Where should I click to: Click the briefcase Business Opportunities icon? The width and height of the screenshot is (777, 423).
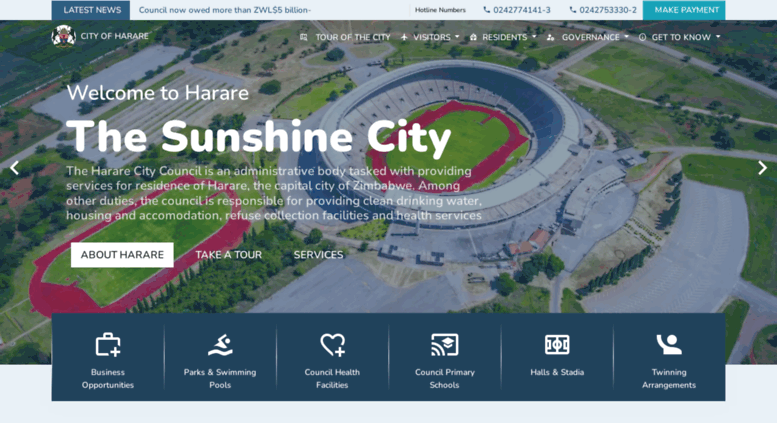108,345
